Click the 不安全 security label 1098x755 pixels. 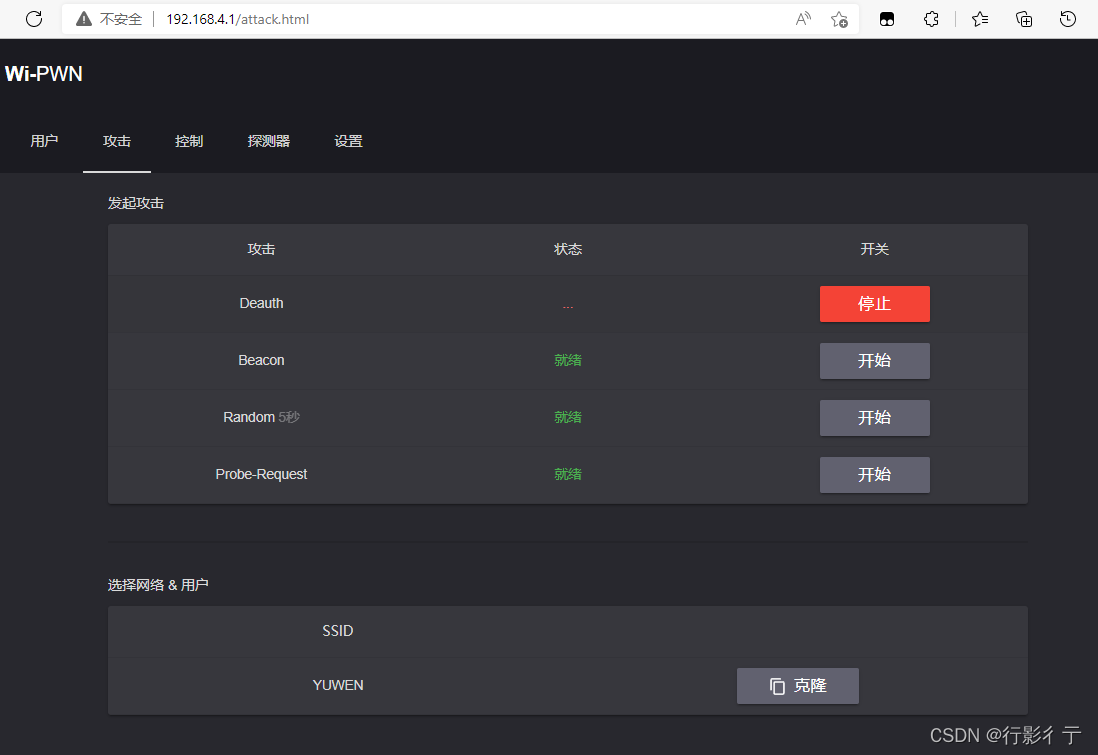coord(120,19)
